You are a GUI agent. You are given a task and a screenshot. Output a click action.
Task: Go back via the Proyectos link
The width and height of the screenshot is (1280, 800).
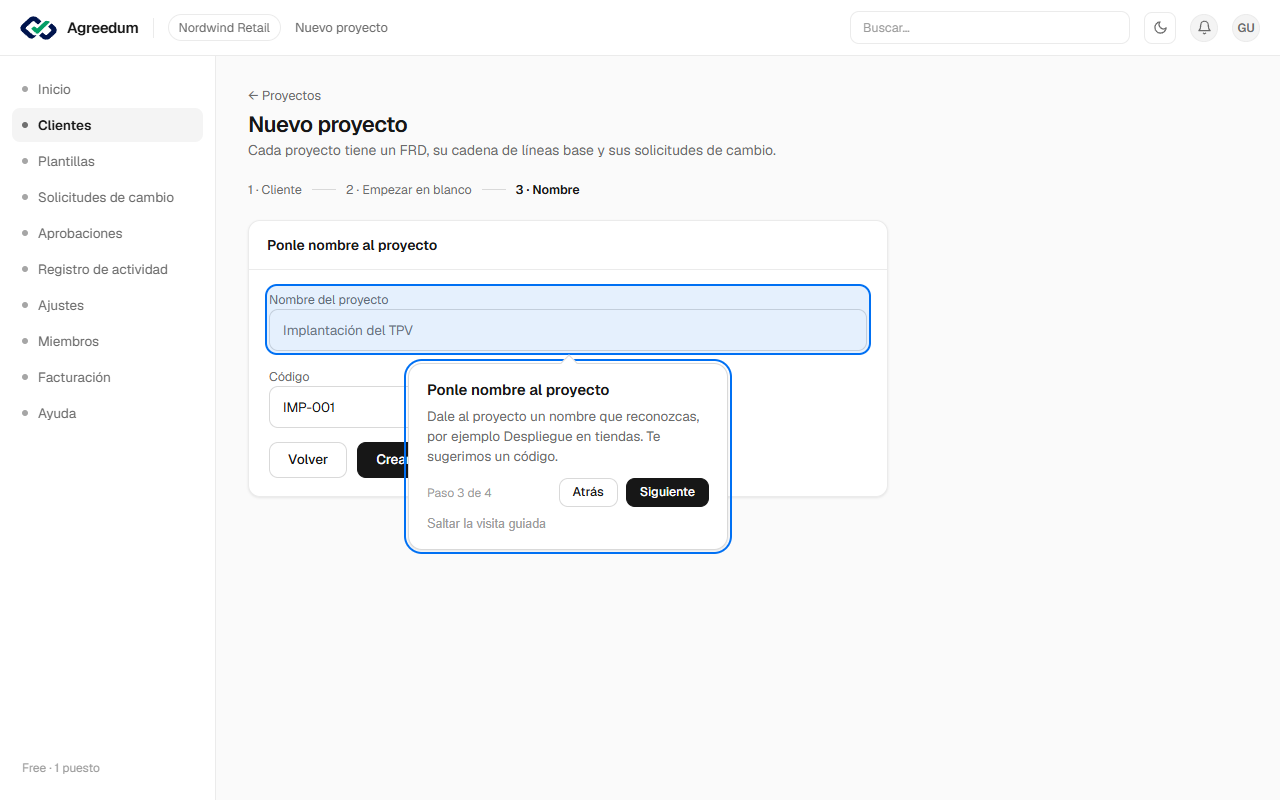[285, 96]
